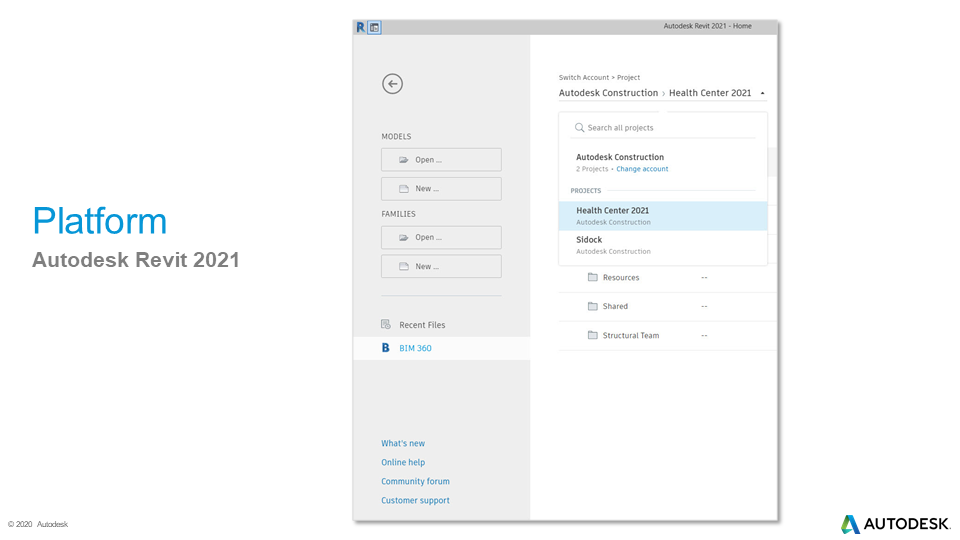
Task: Open the What's new link
Action: [403, 443]
